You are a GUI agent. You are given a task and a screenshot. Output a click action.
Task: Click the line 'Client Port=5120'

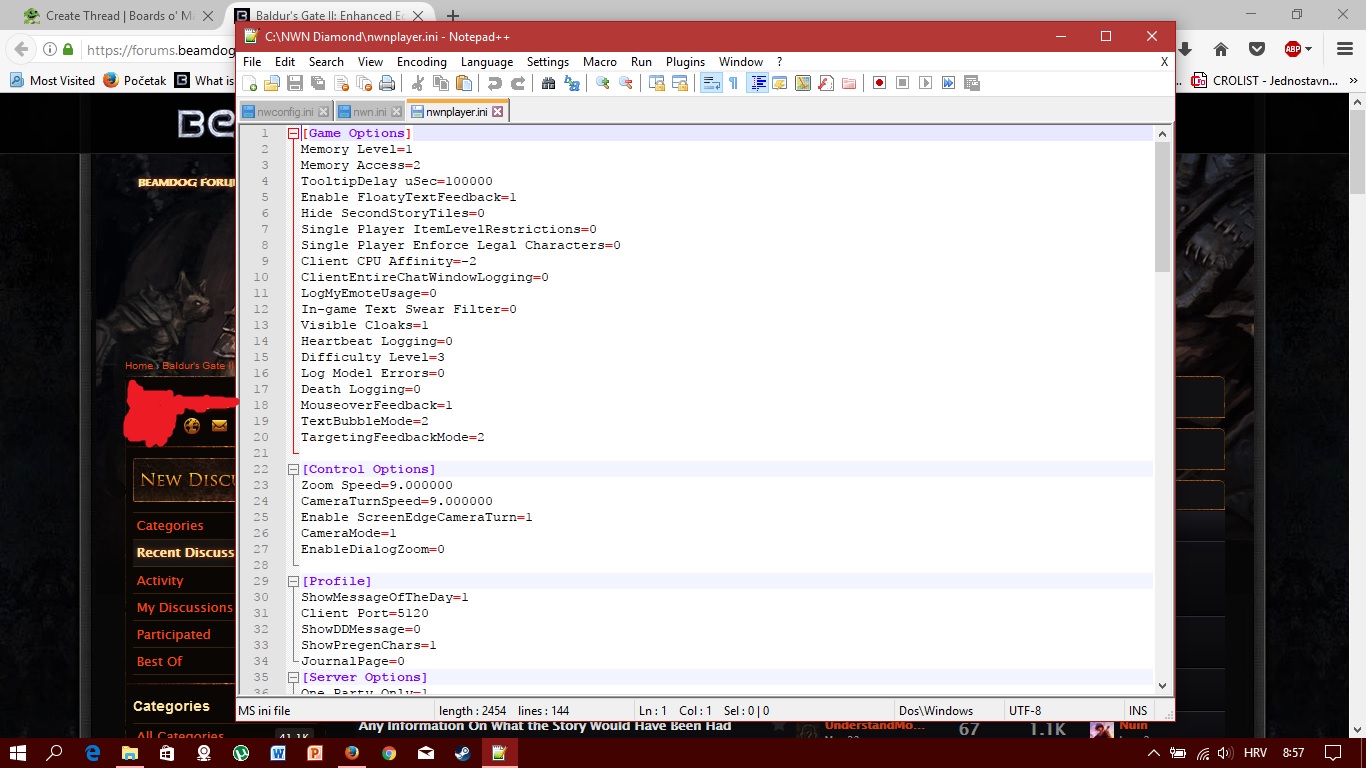pos(365,613)
